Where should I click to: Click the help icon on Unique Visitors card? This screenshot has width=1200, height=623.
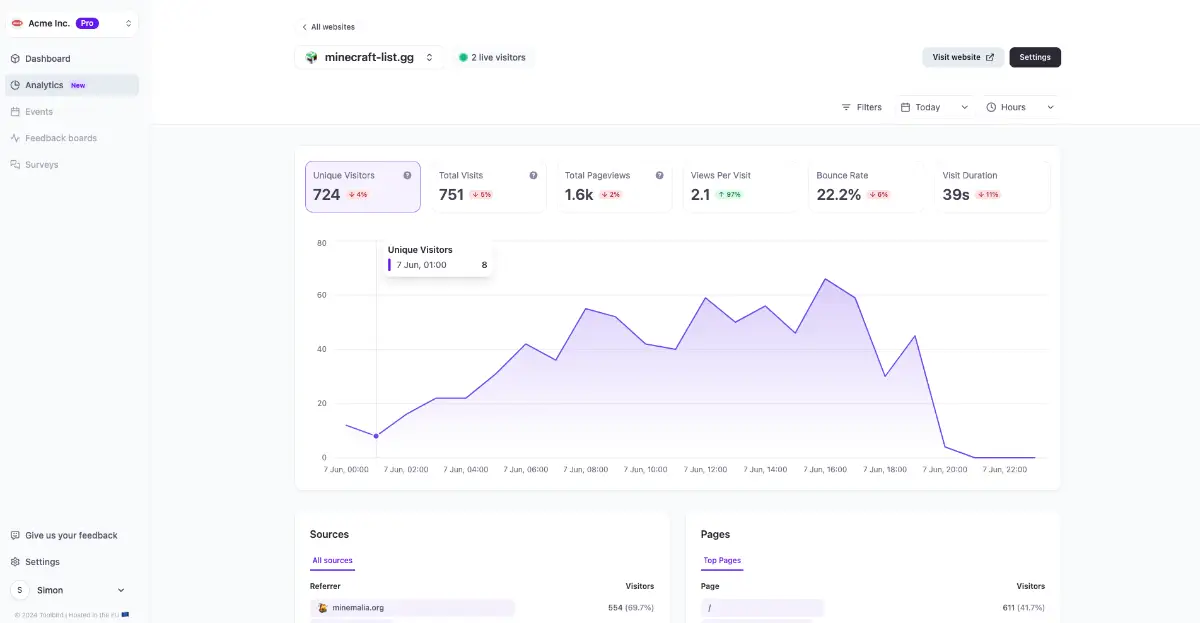click(407, 175)
